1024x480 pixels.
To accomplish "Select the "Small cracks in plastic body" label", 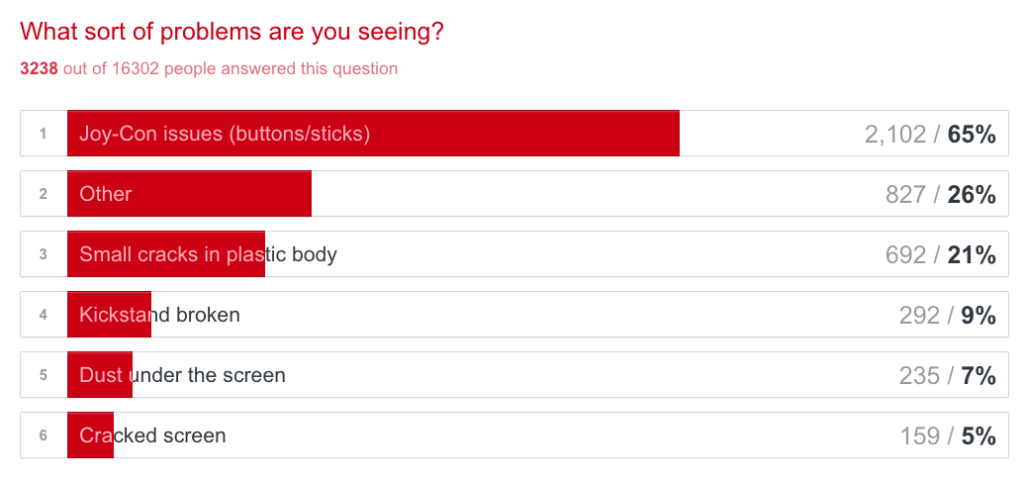I will click(x=208, y=254).
